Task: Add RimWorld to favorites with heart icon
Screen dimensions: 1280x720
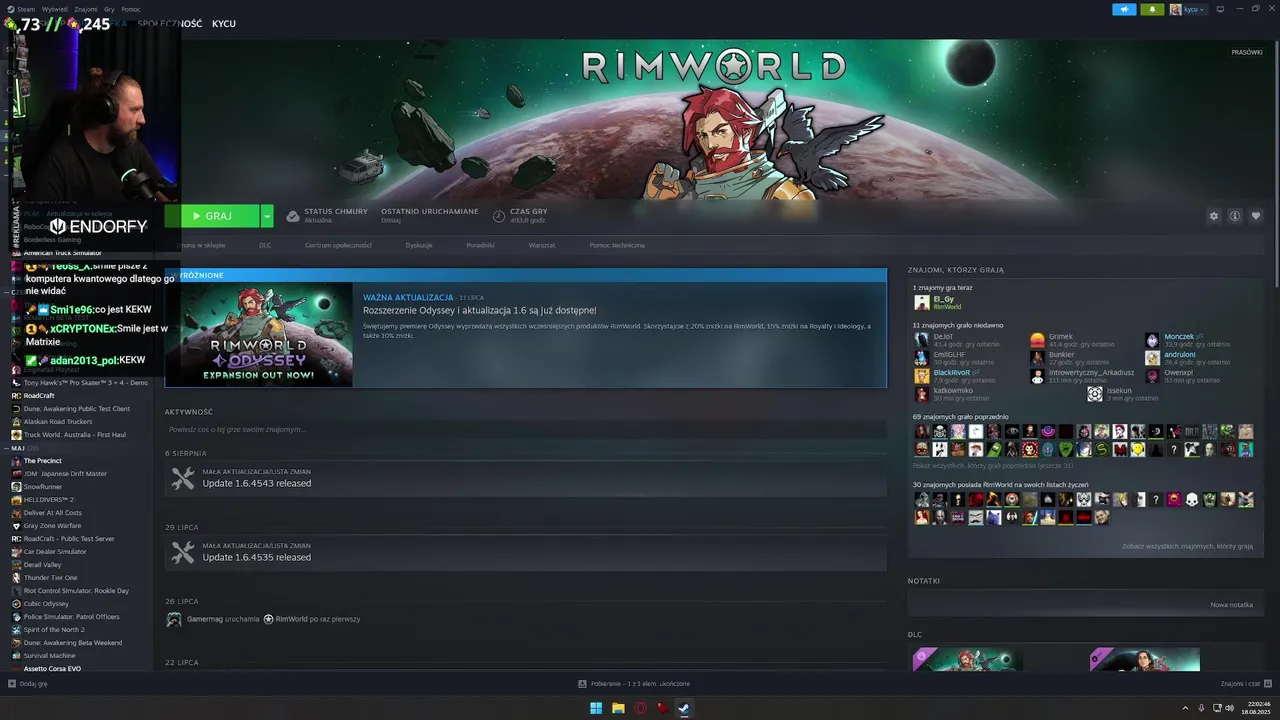Action: tap(1256, 216)
